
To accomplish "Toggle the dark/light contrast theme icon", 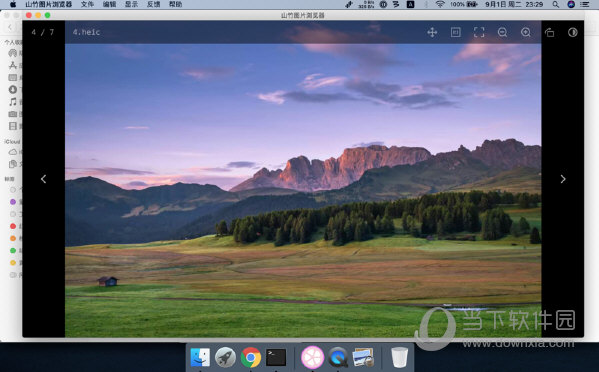I will 573,32.
